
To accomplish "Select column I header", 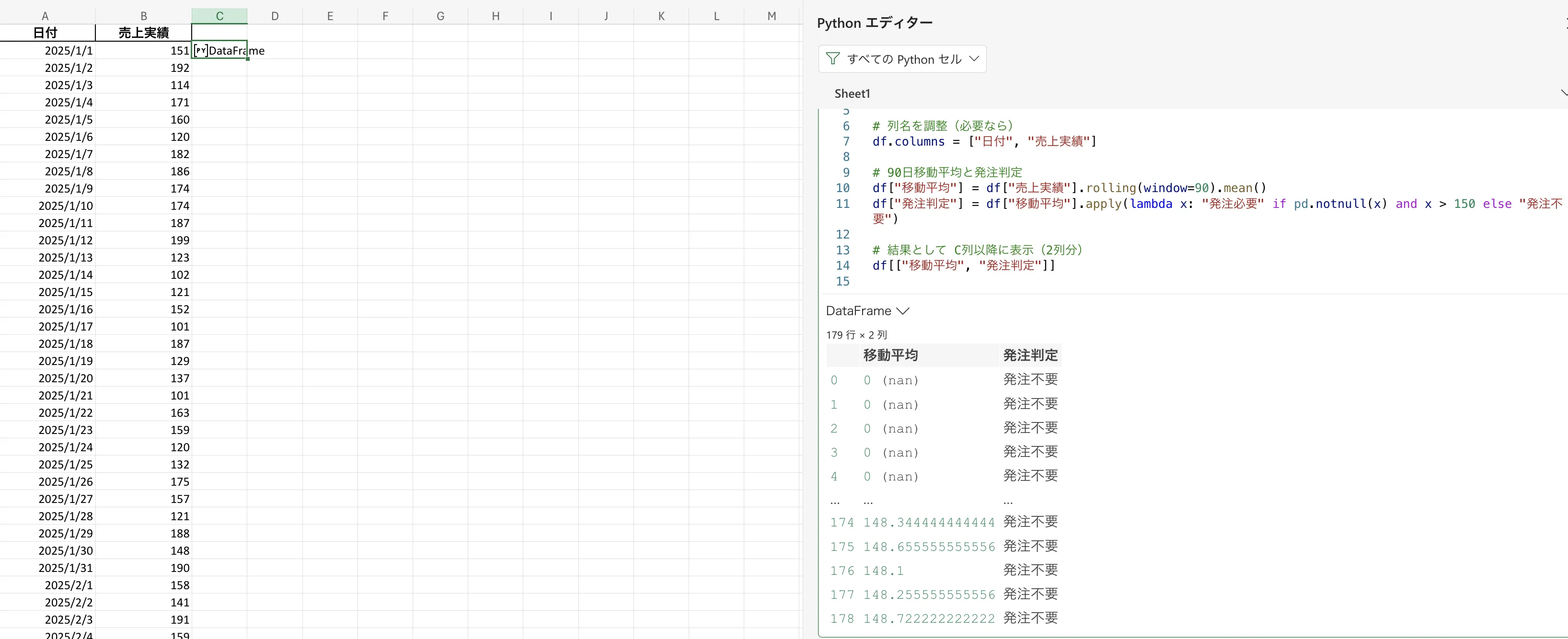I will tap(551, 16).
